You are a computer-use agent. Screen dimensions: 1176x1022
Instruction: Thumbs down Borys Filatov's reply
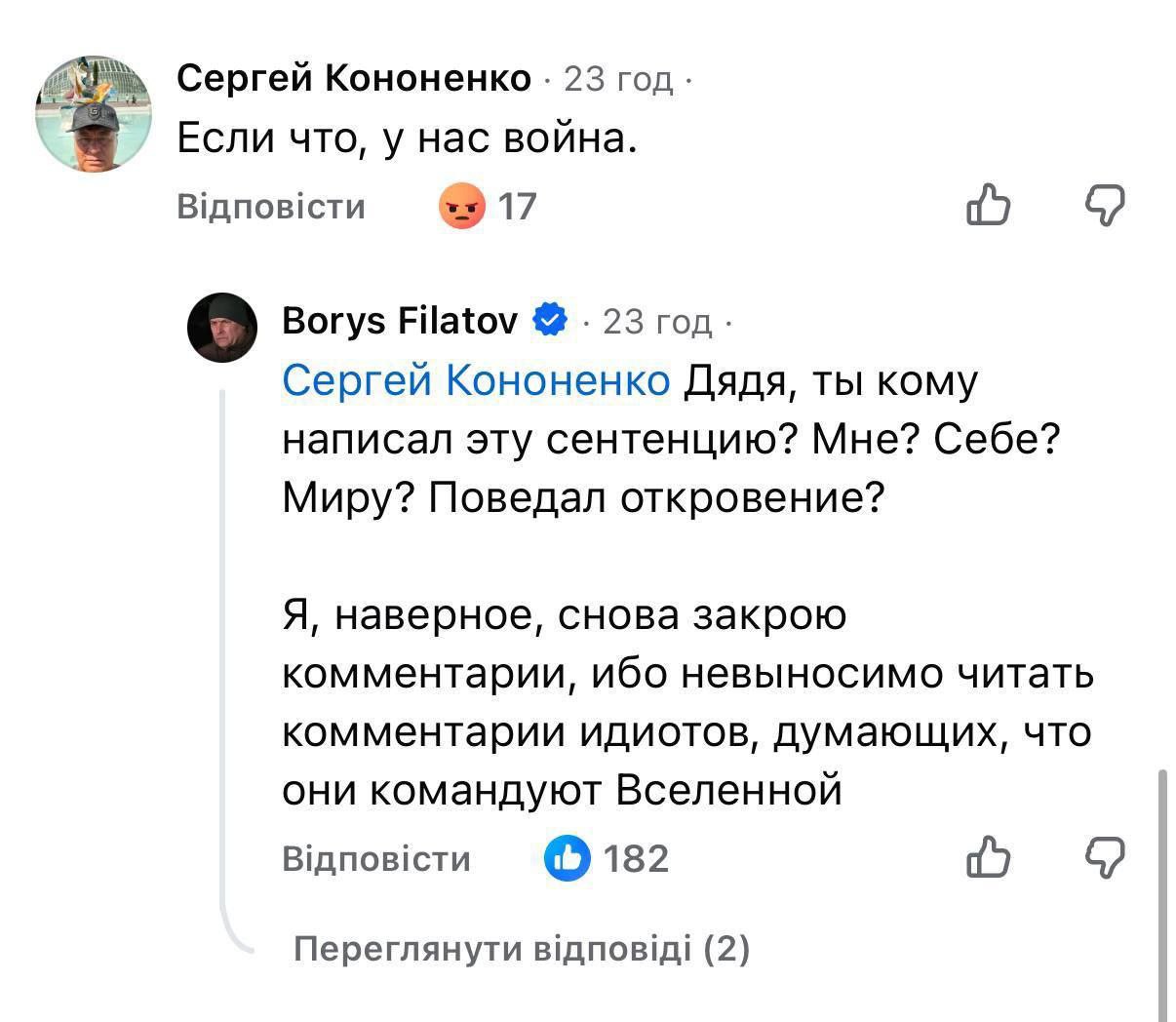pyautogui.click(x=1106, y=857)
